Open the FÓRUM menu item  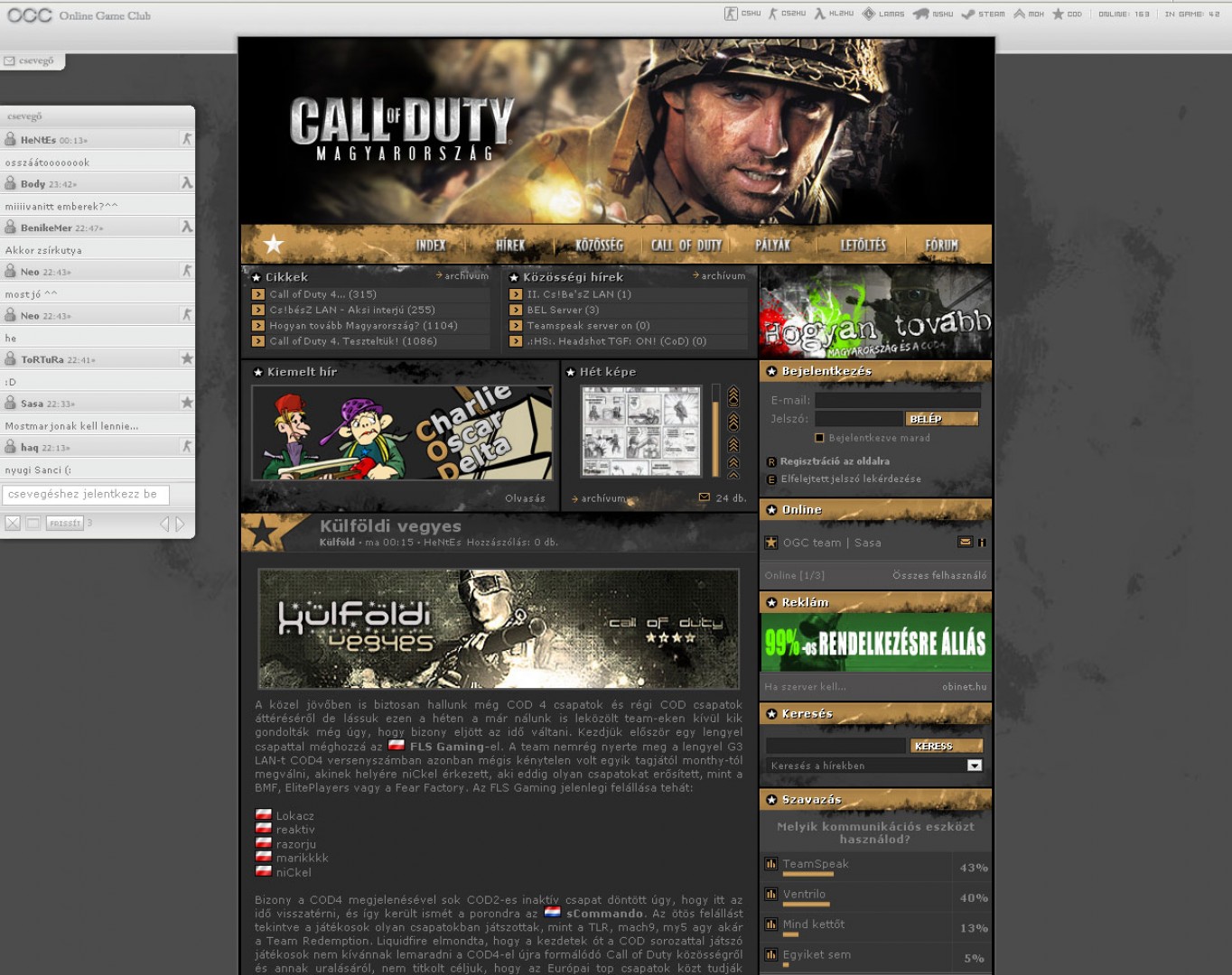point(941,246)
